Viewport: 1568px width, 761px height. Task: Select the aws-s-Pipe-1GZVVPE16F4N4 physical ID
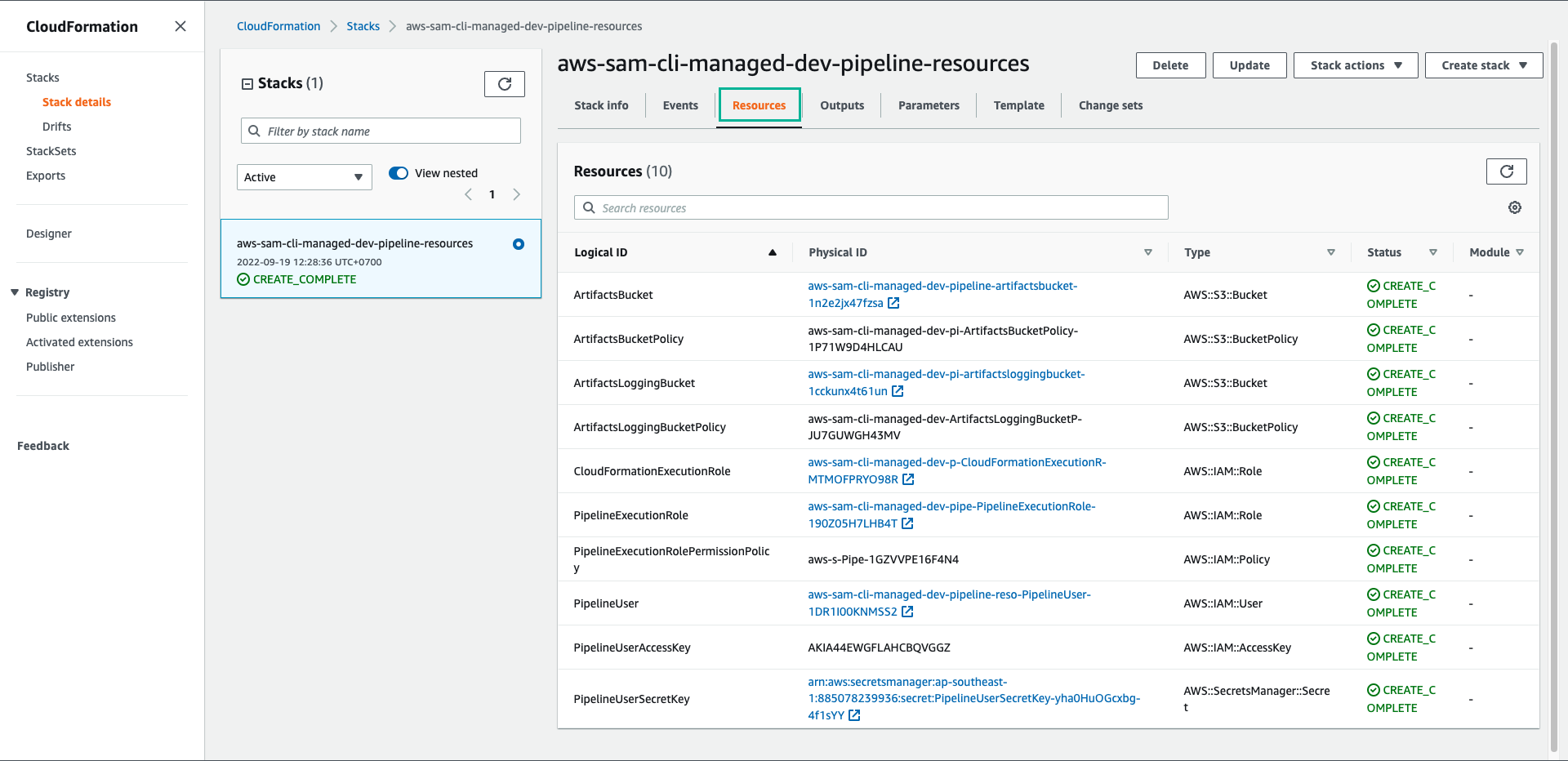coord(883,559)
